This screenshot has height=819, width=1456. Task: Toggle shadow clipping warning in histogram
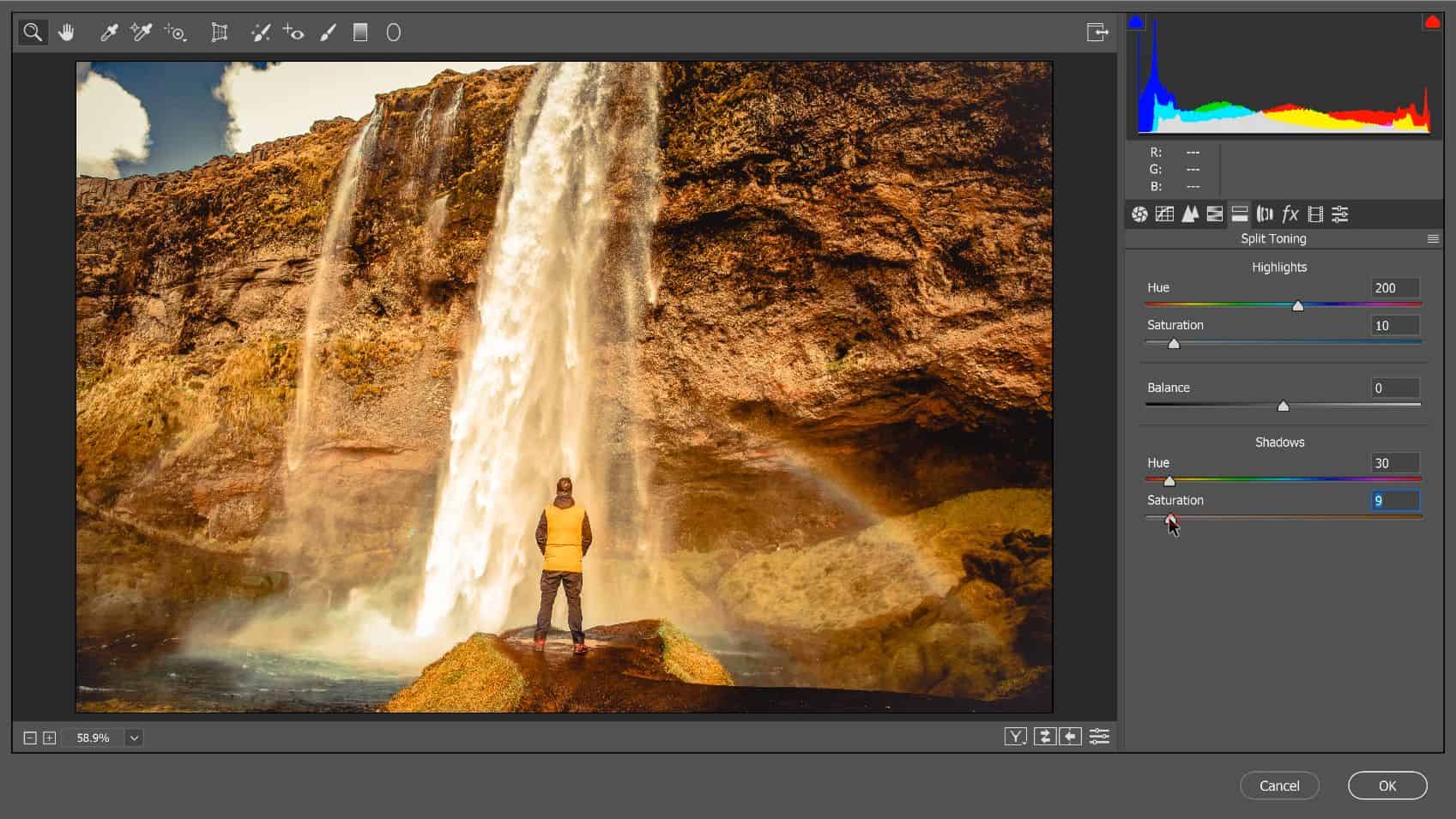pos(1136,22)
